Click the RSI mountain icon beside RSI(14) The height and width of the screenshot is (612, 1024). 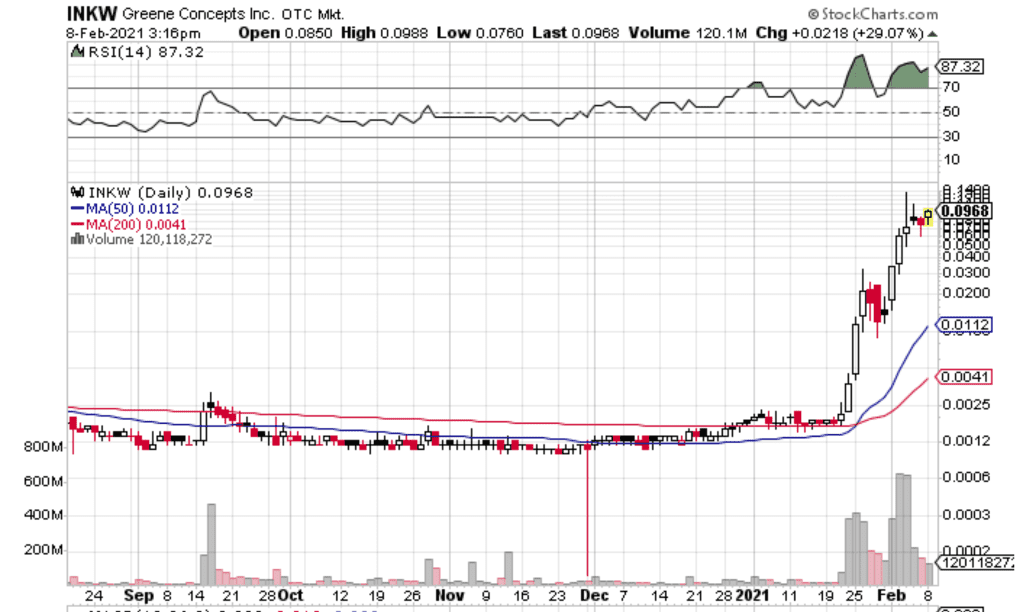(78, 52)
